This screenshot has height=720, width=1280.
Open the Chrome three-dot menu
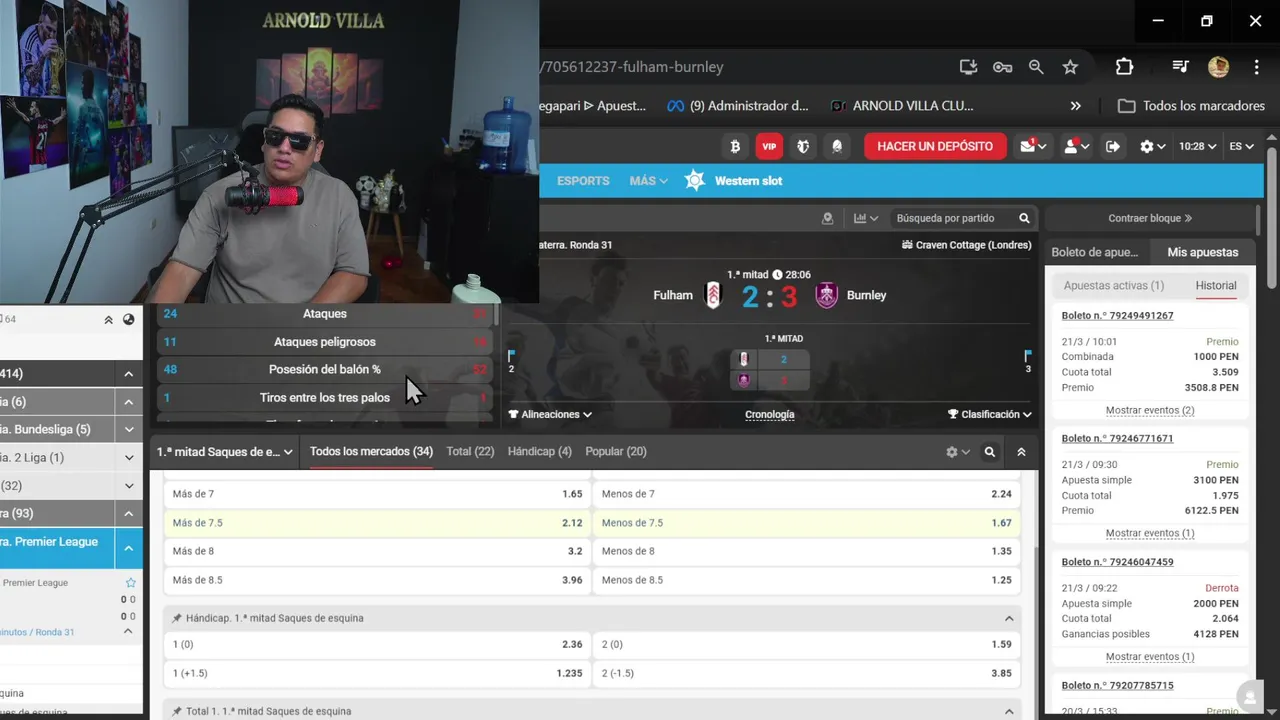[x=1257, y=67]
